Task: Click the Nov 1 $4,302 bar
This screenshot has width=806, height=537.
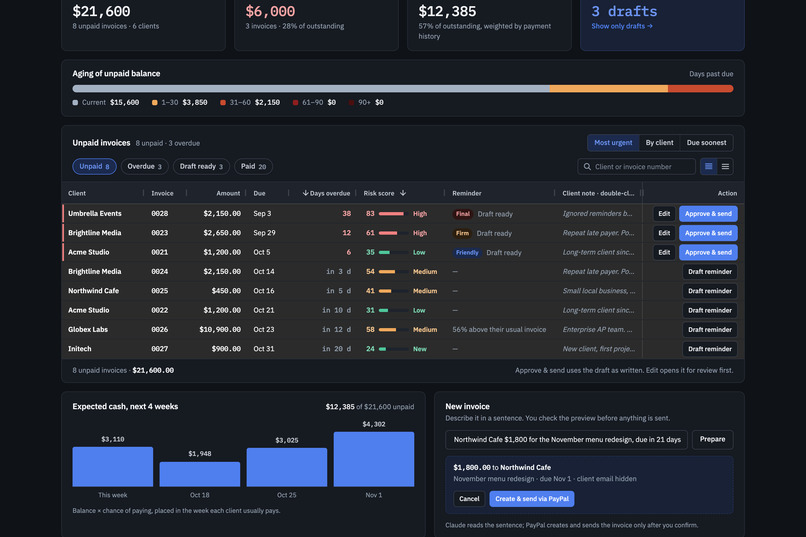Action: pos(374,459)
